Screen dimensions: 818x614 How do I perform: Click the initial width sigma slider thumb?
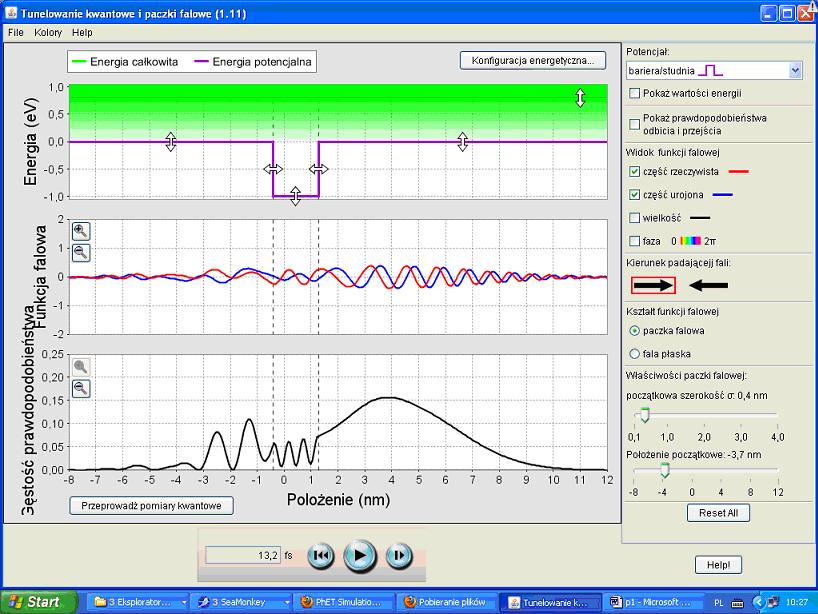coord(645,415)
